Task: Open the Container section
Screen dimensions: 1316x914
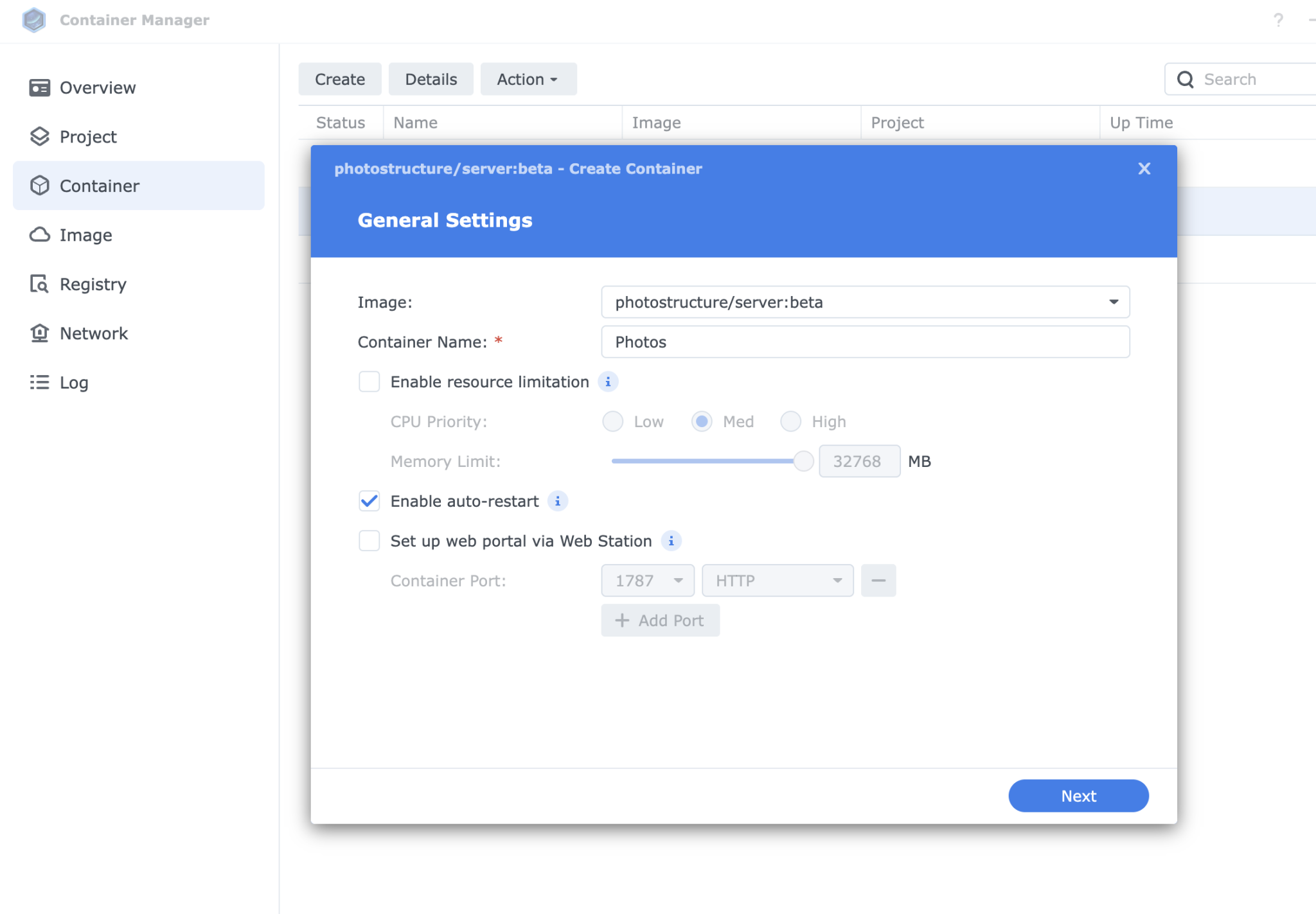Action: tap(100, 186)
